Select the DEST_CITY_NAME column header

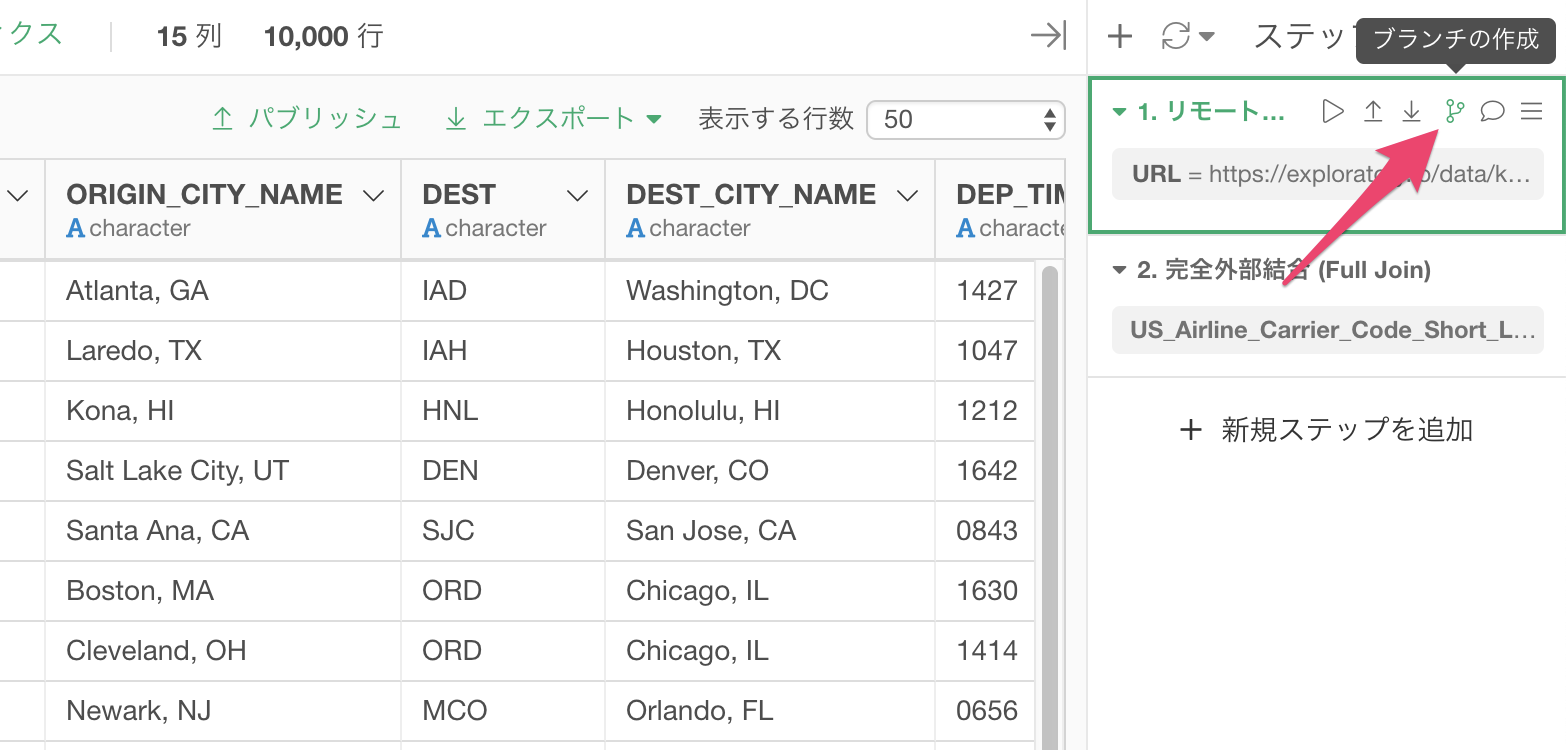pyautogui.click(x=751, y=194)
